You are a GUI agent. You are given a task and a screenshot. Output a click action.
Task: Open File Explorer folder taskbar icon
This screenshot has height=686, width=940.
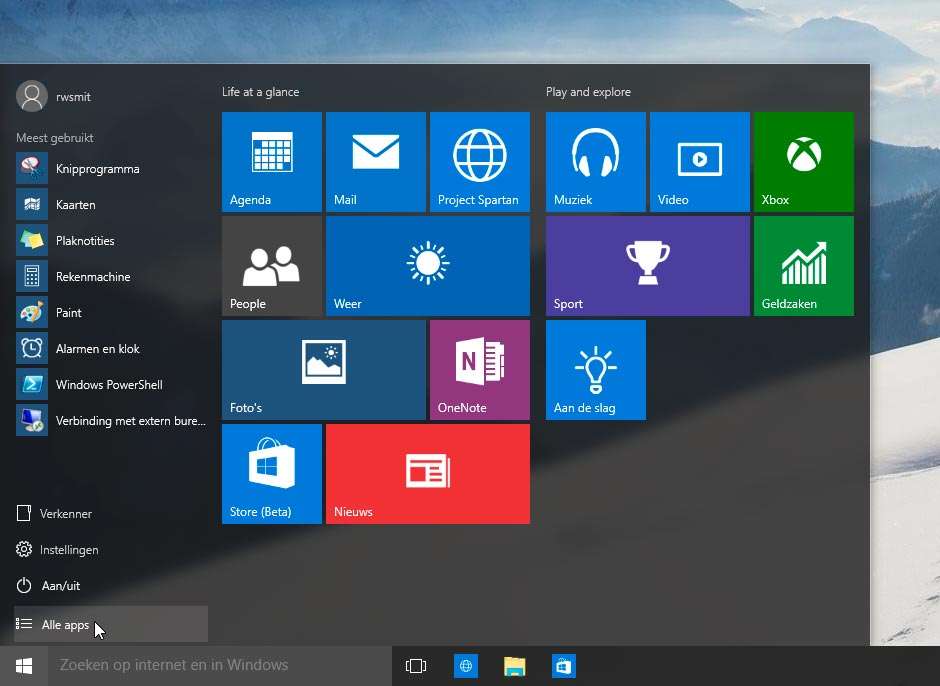point(514,666)
